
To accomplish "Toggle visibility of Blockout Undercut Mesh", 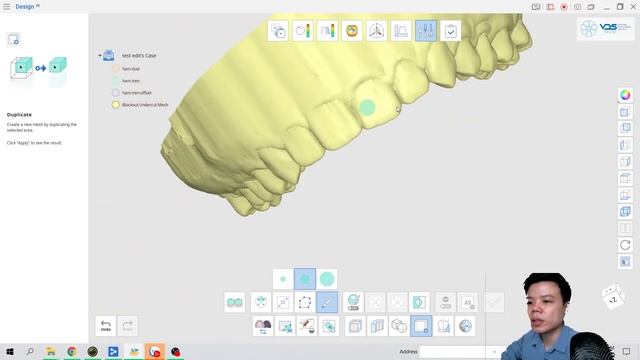I will click(x=116, y=105).
